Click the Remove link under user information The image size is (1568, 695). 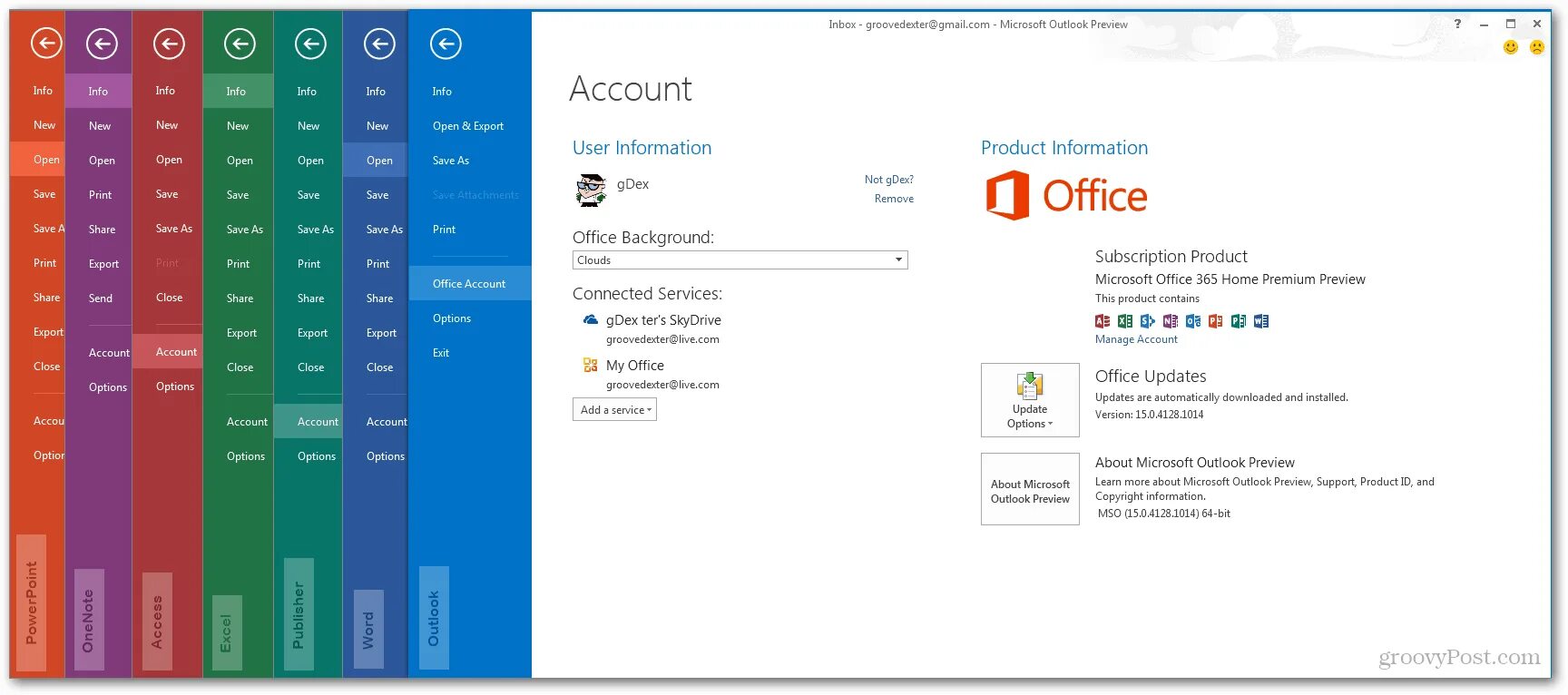click(x=894, y=199)
